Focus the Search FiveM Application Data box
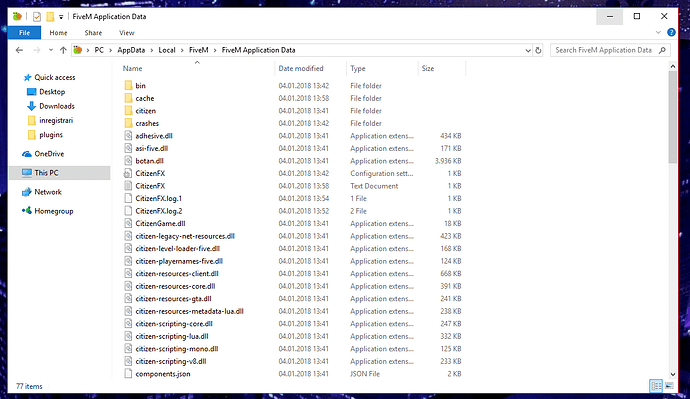Image resolution: width=690 pixels, height=399 pixels. [610, 50]
